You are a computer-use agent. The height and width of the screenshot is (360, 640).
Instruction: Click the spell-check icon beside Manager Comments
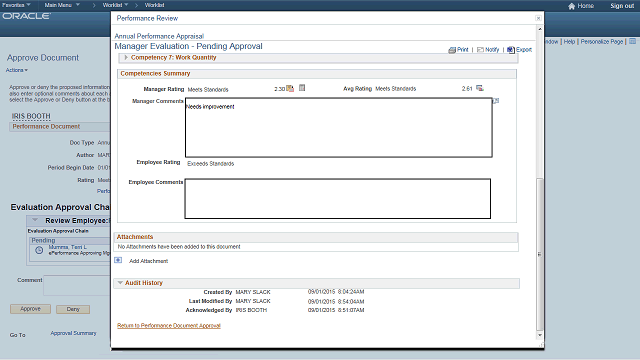[x=496, y=100]
